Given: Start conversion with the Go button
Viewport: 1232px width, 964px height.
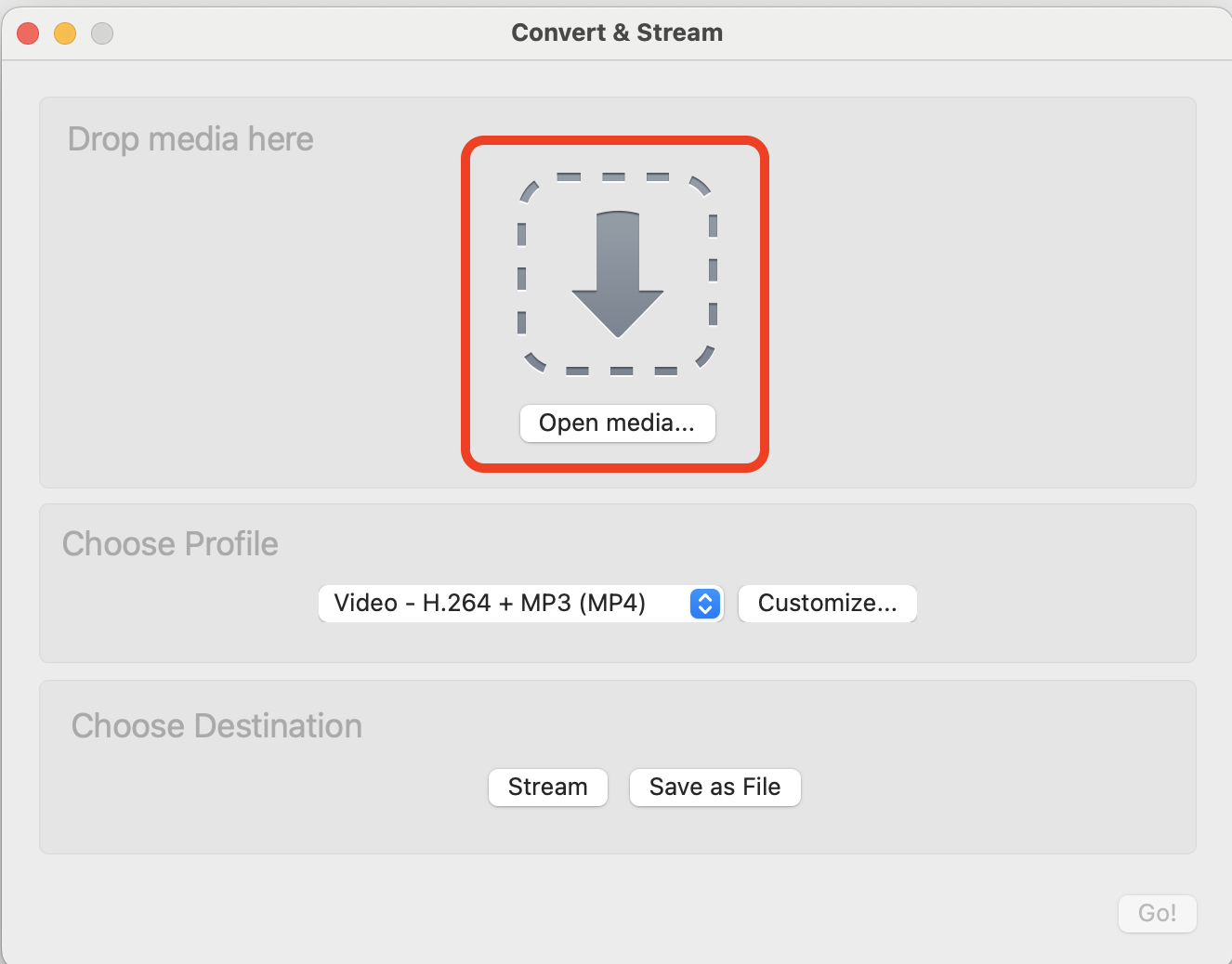Looking at the screenshot, I should point(1157,913).
